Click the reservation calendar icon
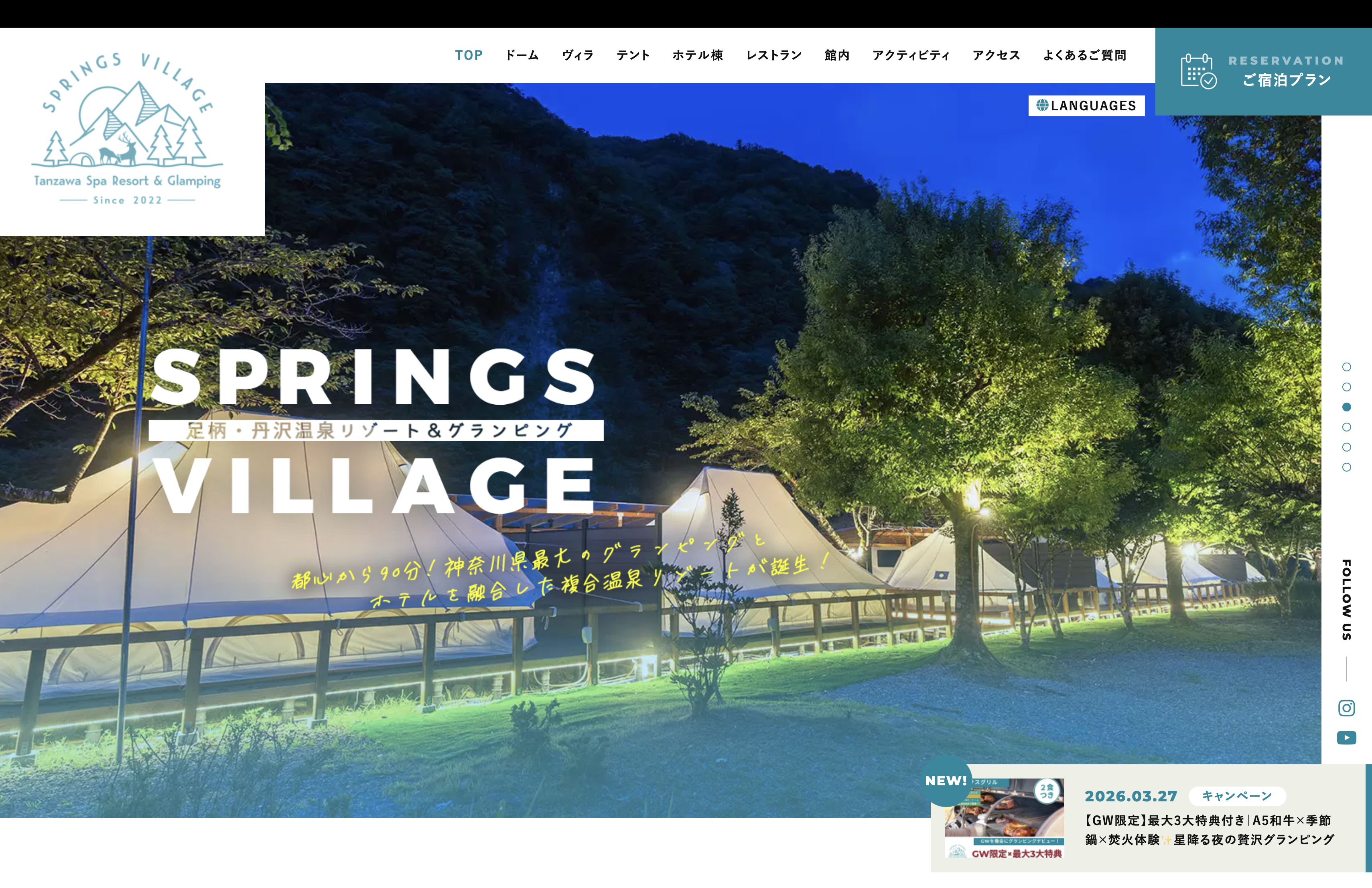 point(1198,71)
